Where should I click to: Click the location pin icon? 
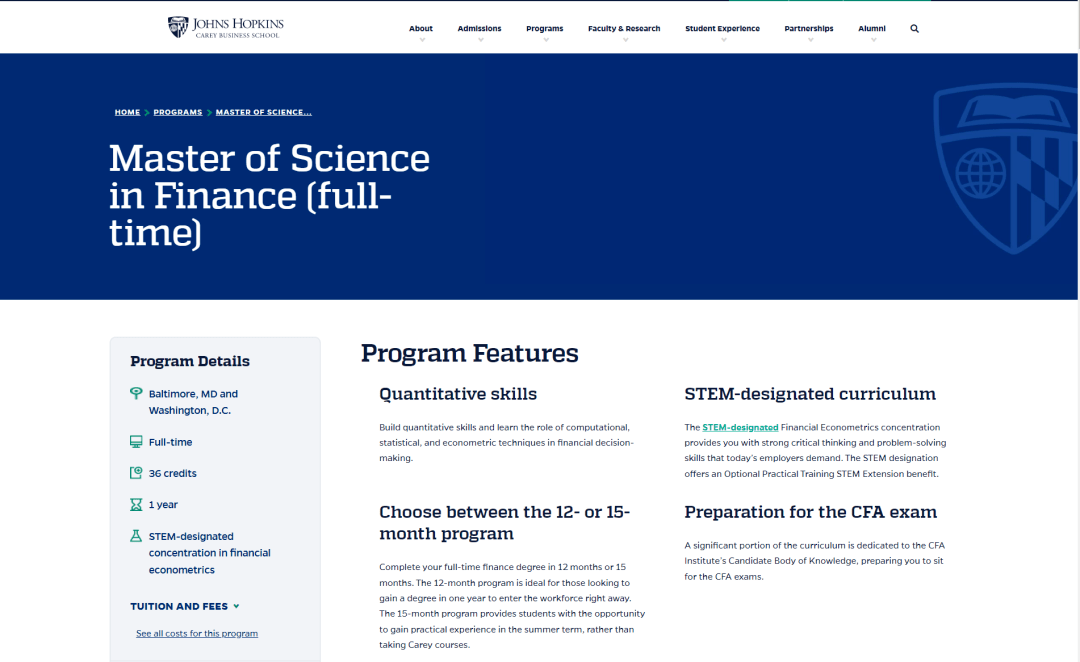coord(136,394)
